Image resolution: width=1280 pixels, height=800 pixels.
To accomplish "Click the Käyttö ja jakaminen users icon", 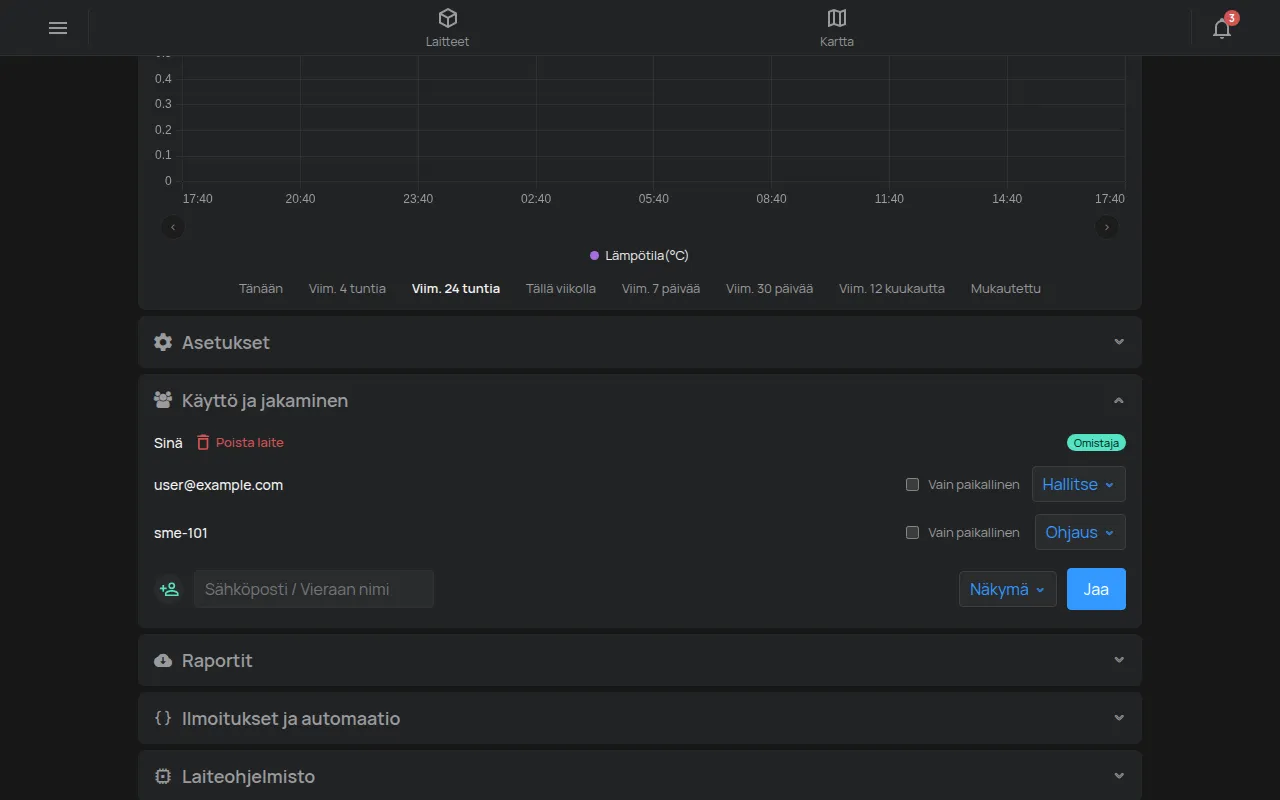I will click(163, 400).
